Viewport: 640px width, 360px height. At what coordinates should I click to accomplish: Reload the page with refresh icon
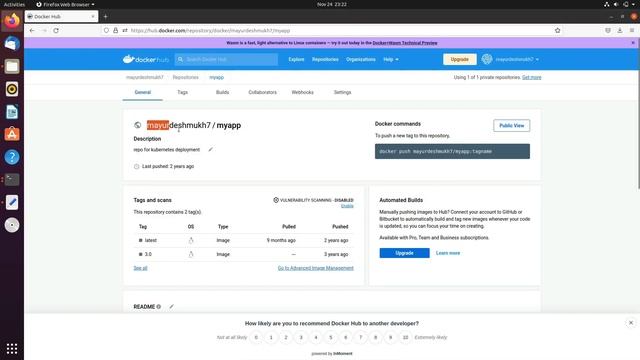(56, 31)
